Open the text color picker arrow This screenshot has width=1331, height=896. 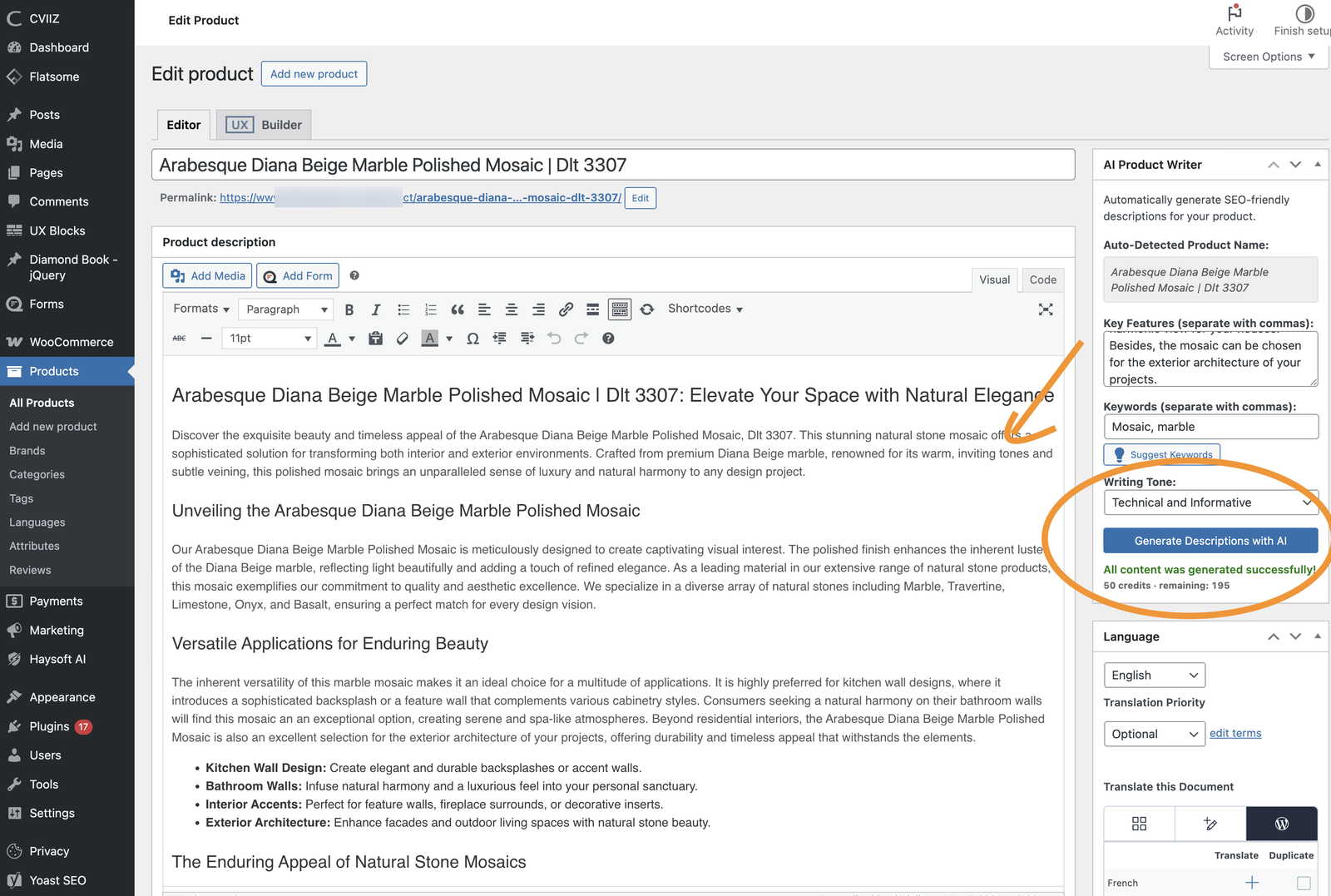tap(352, 339)
